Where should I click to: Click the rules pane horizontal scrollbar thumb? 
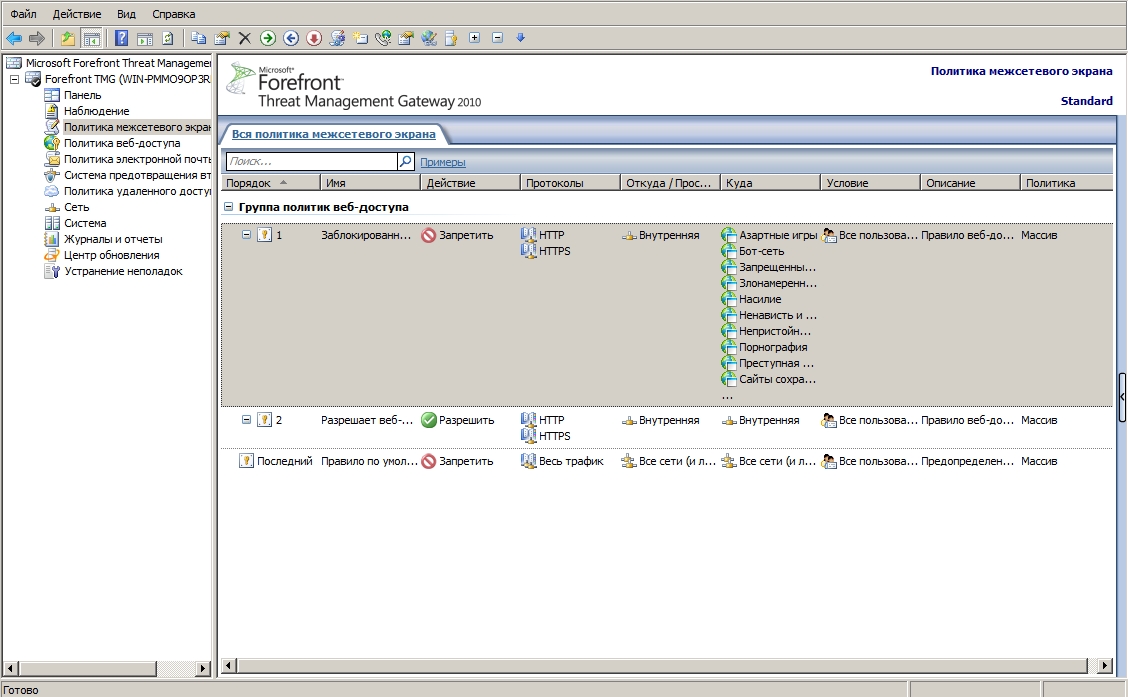(662, 666)
